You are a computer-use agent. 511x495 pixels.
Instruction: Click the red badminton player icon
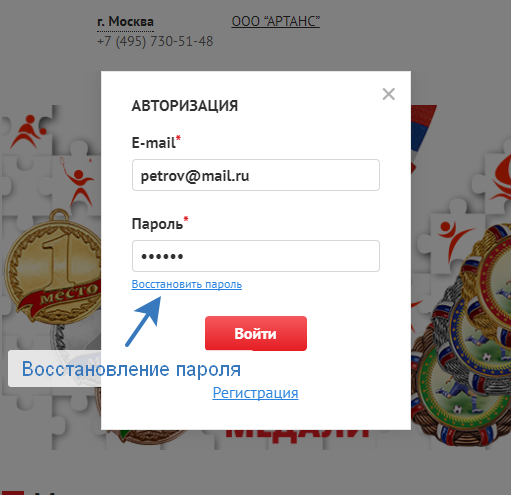click(77, 182)
